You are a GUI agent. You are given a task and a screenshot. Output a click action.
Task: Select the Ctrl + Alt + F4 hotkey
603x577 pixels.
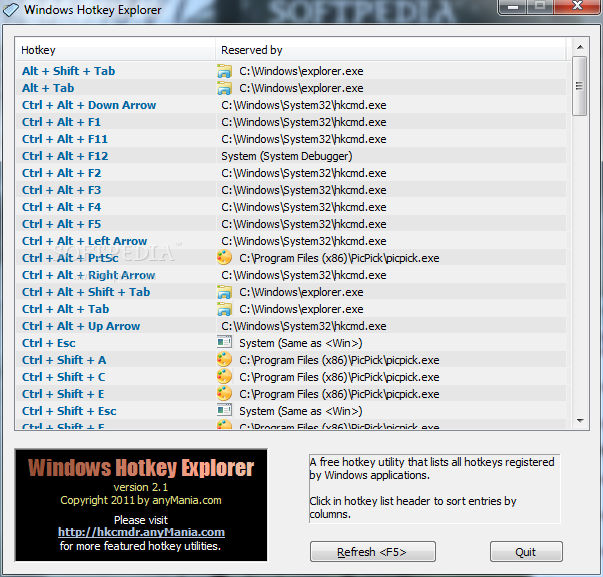[x=62, y=207]
